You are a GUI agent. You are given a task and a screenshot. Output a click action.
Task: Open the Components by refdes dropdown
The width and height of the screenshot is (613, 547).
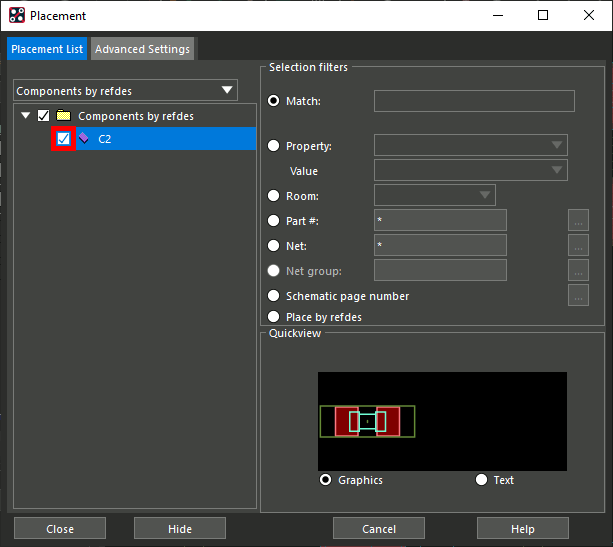coord(125,90)
